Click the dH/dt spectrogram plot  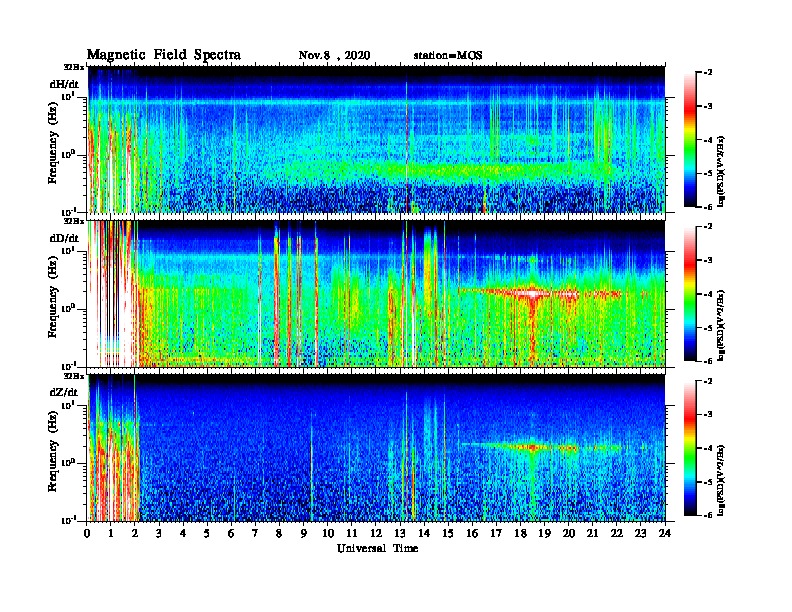376,139
